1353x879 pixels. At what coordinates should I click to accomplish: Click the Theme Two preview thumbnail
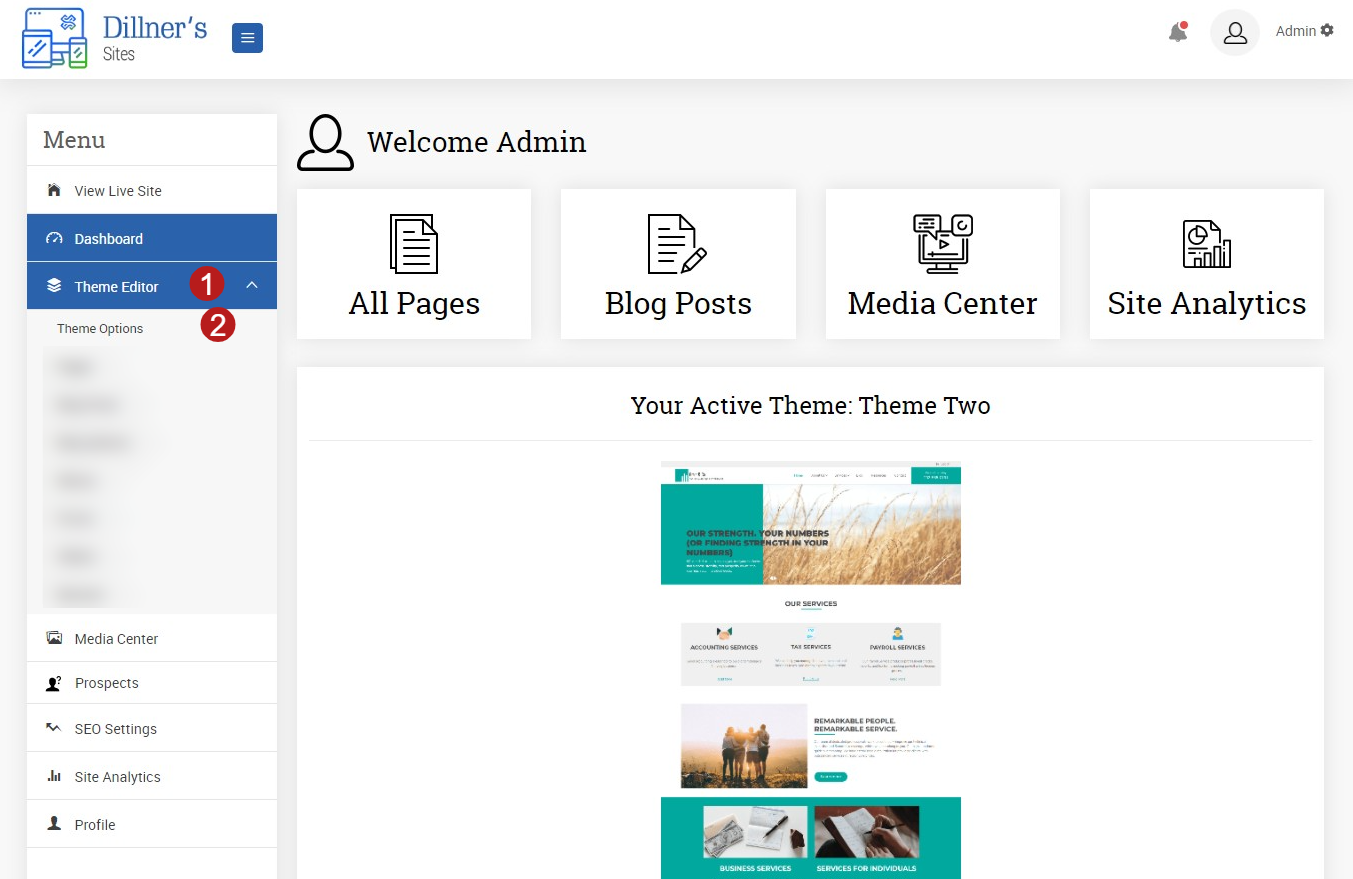(x=811, y=670)
